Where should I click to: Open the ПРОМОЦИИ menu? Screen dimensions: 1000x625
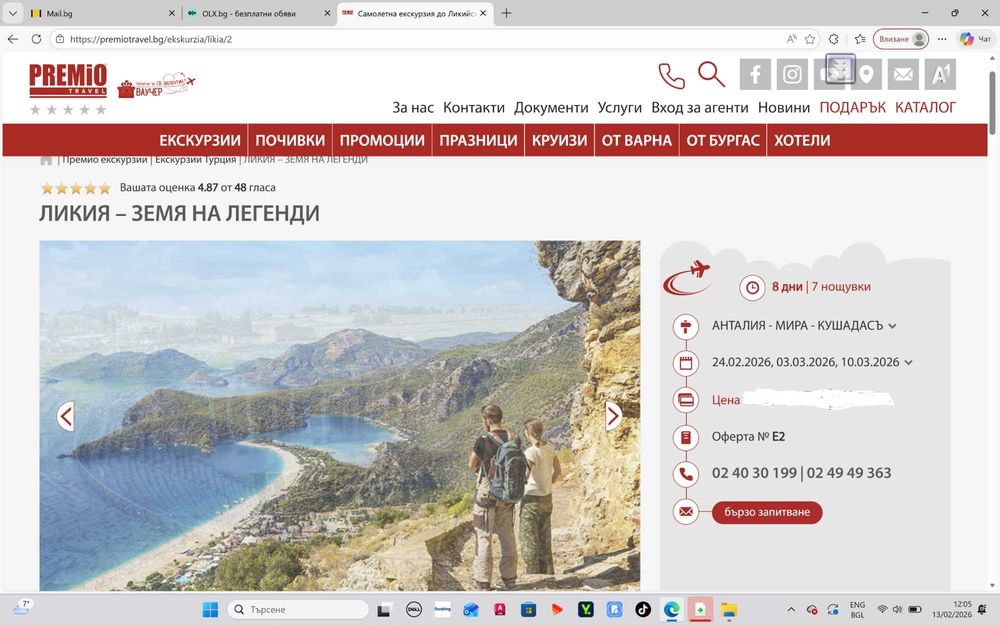click(382, 140)
